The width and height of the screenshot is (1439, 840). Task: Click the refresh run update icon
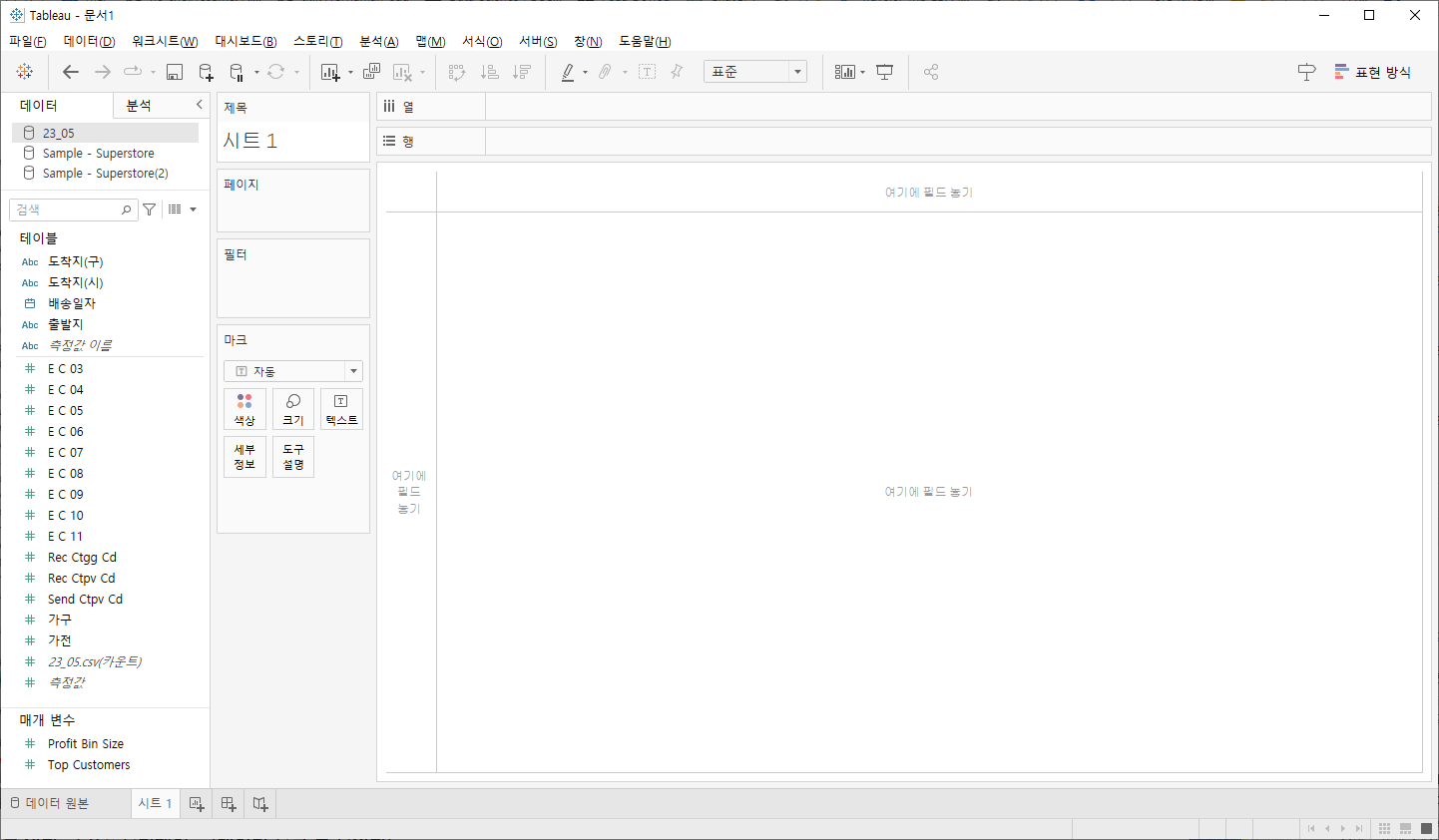point(276,72)
